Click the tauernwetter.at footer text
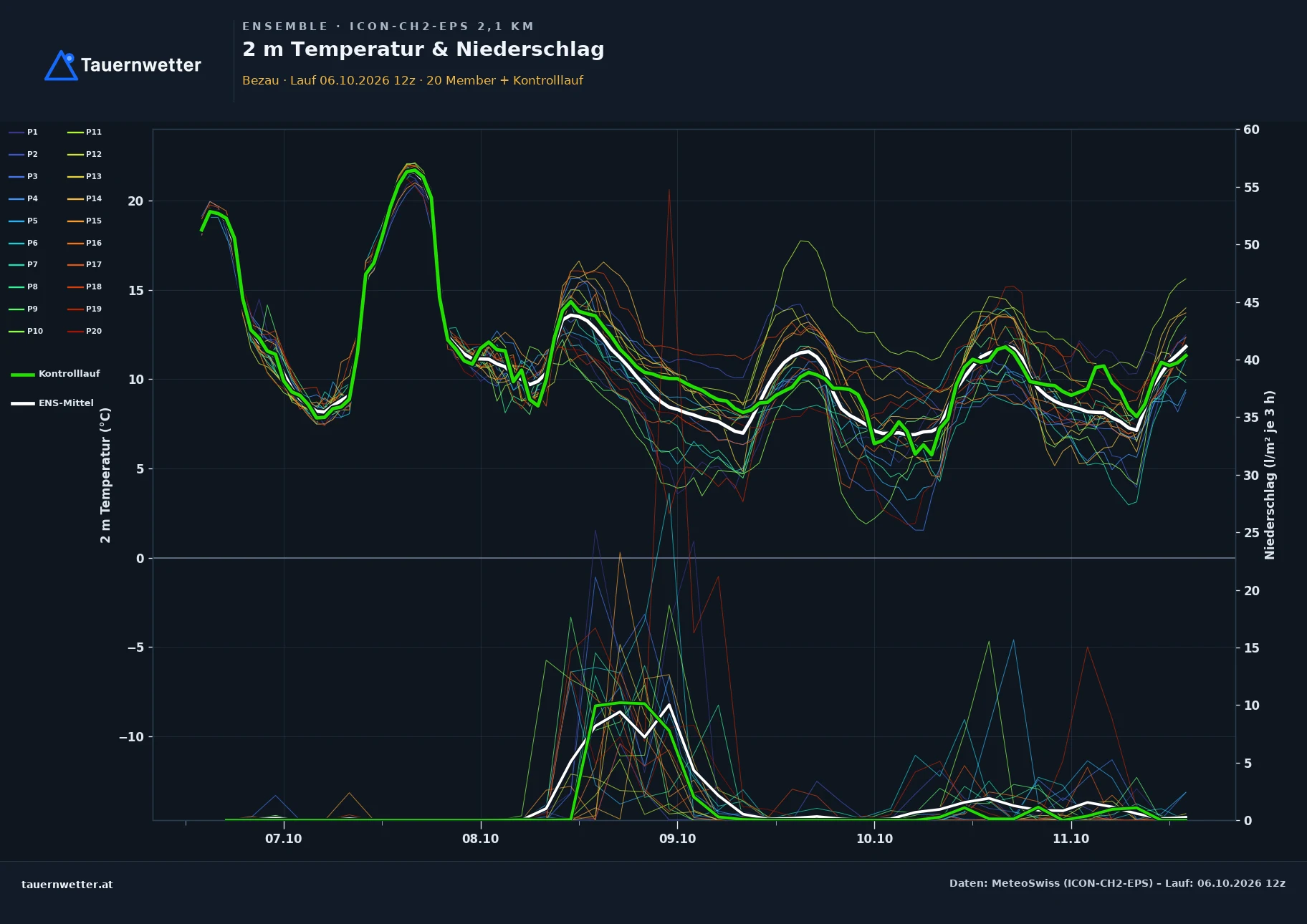The width and height of the screenshot is (1307, 924). pyautogui.click(x=67, y=885)
